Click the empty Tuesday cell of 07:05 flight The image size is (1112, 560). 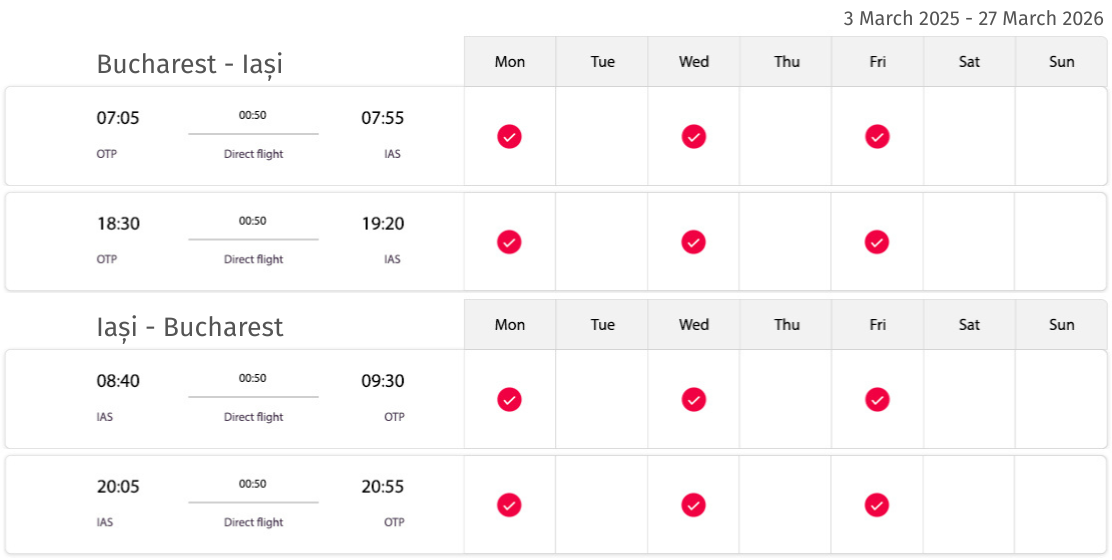pos(601,136)
